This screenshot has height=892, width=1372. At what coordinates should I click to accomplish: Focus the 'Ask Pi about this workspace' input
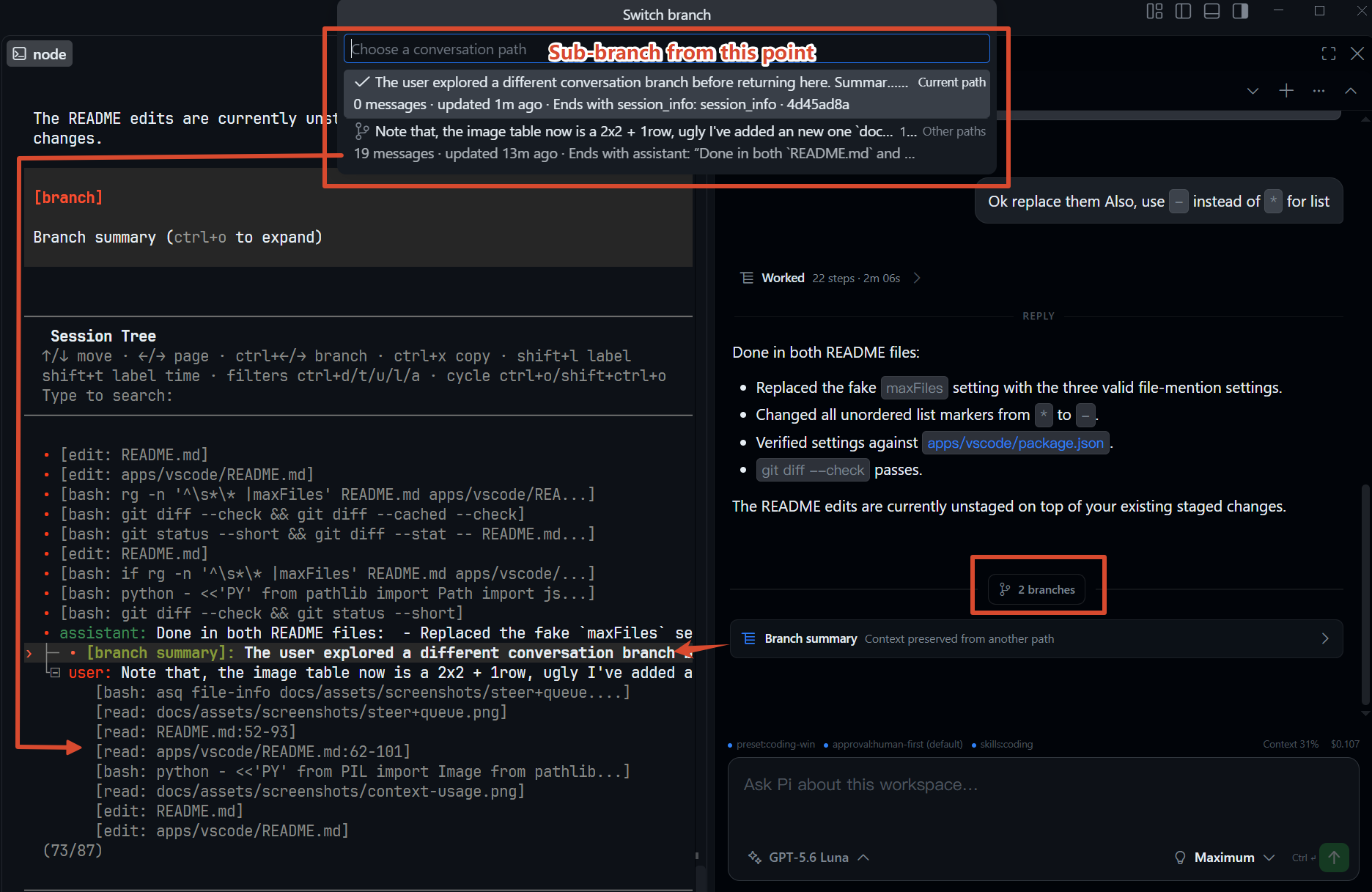[1043, 785]
